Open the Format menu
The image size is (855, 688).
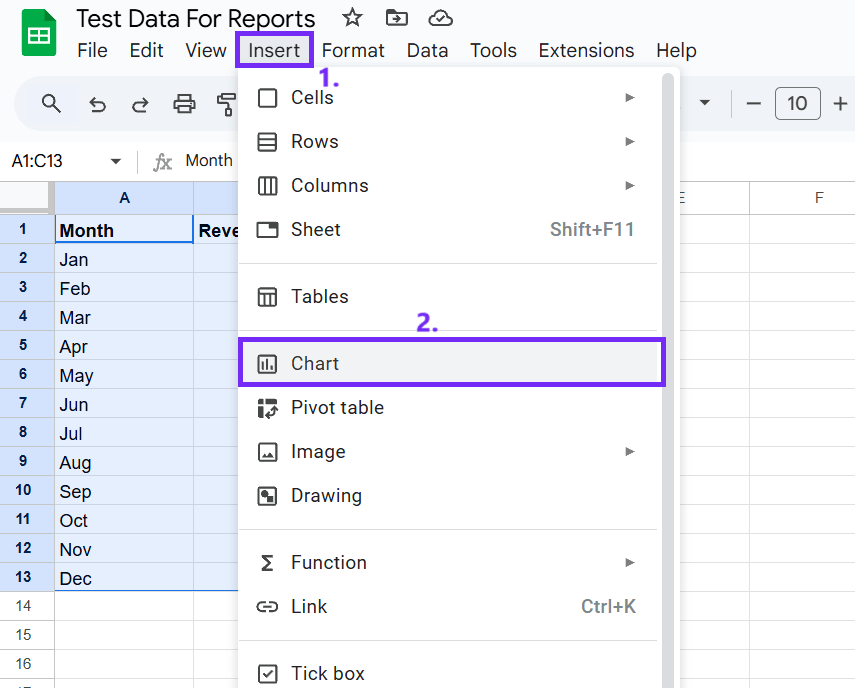point(353,50)
